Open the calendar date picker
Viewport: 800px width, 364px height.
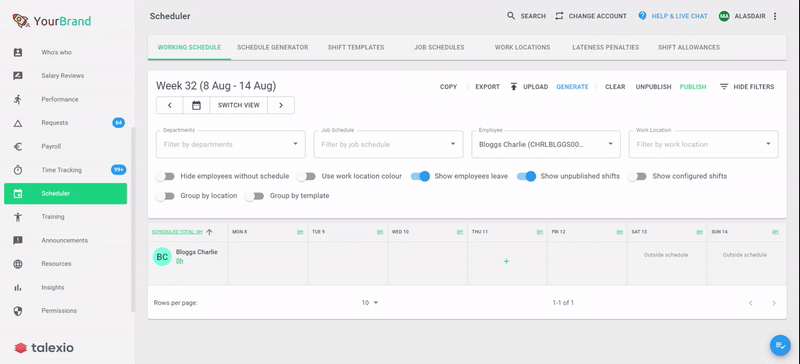pyautogui.click(x=196, y=105)
